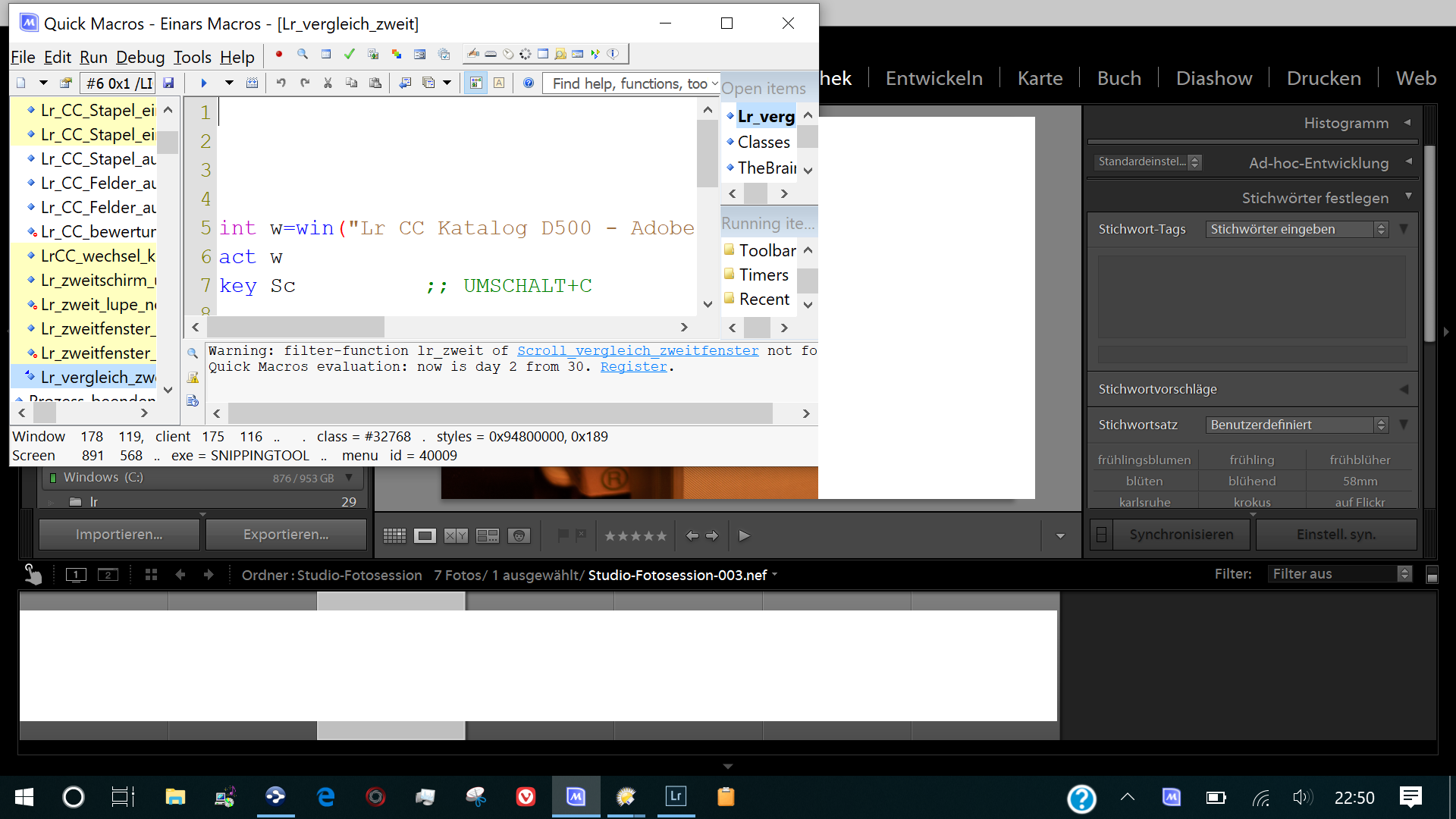The height and width of the screenshot is (819, 1456).
Task: Switch to the Entwickeln module
Action: pos(934,78)
